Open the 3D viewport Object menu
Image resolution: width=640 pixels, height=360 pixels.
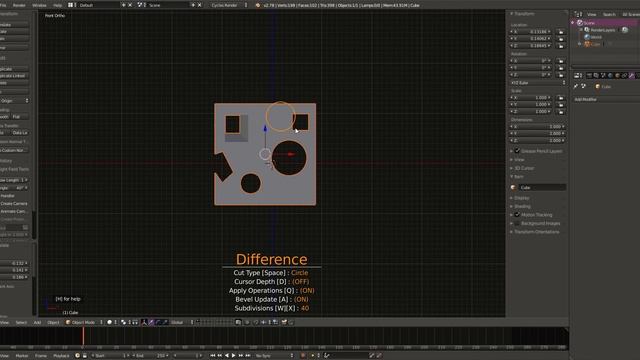coord(53,322)
